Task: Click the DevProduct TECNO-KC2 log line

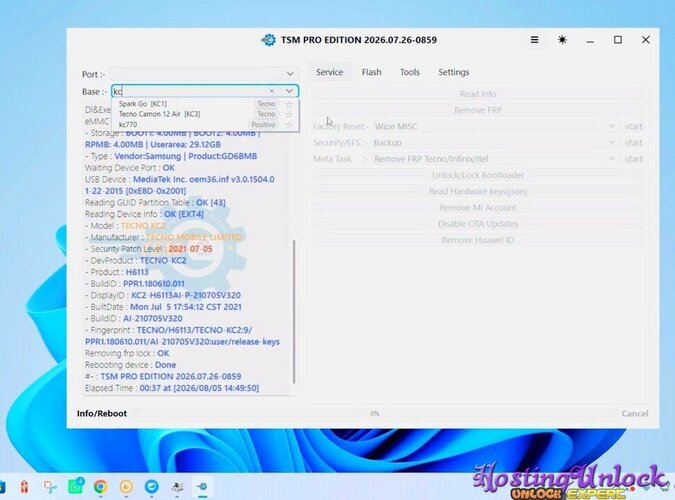Action: (136, 261)
